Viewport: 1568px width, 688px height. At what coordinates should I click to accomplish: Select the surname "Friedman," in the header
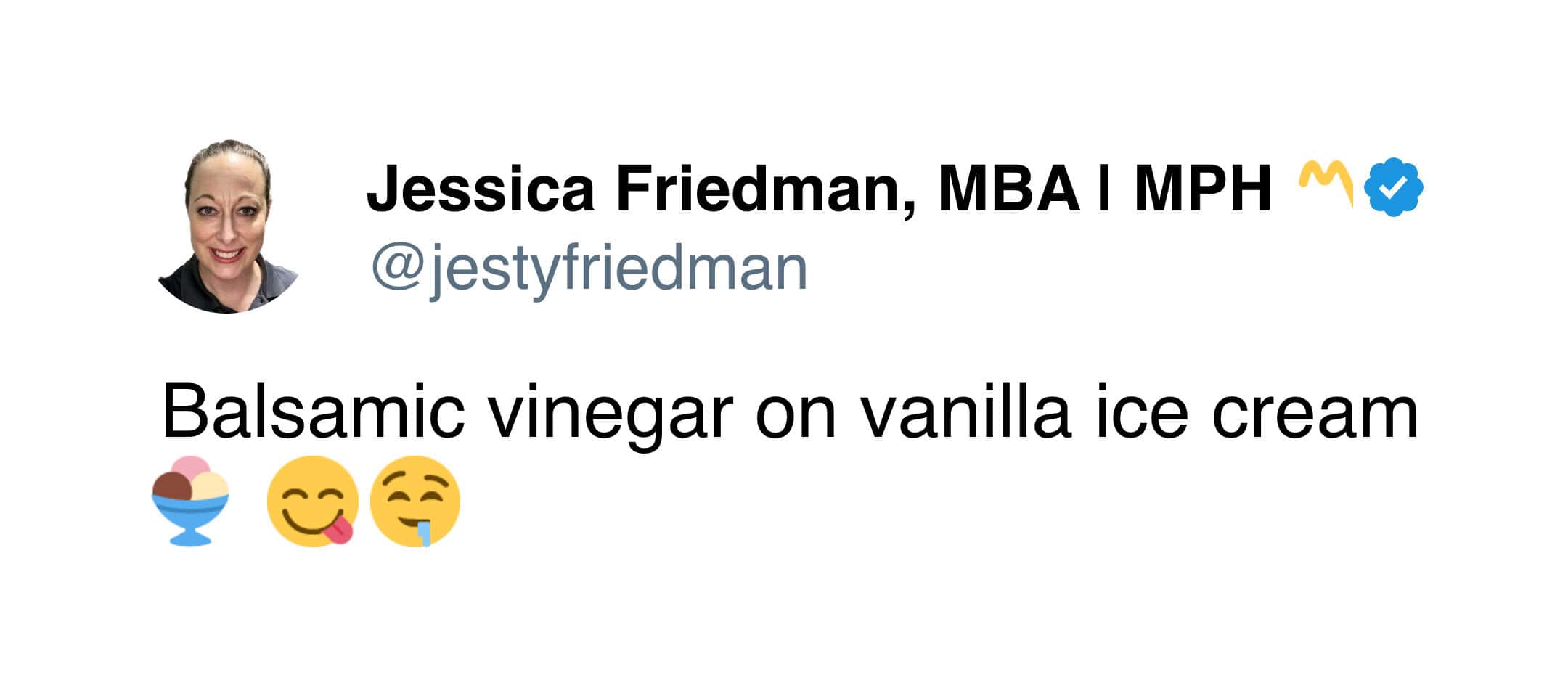(765, 189)
